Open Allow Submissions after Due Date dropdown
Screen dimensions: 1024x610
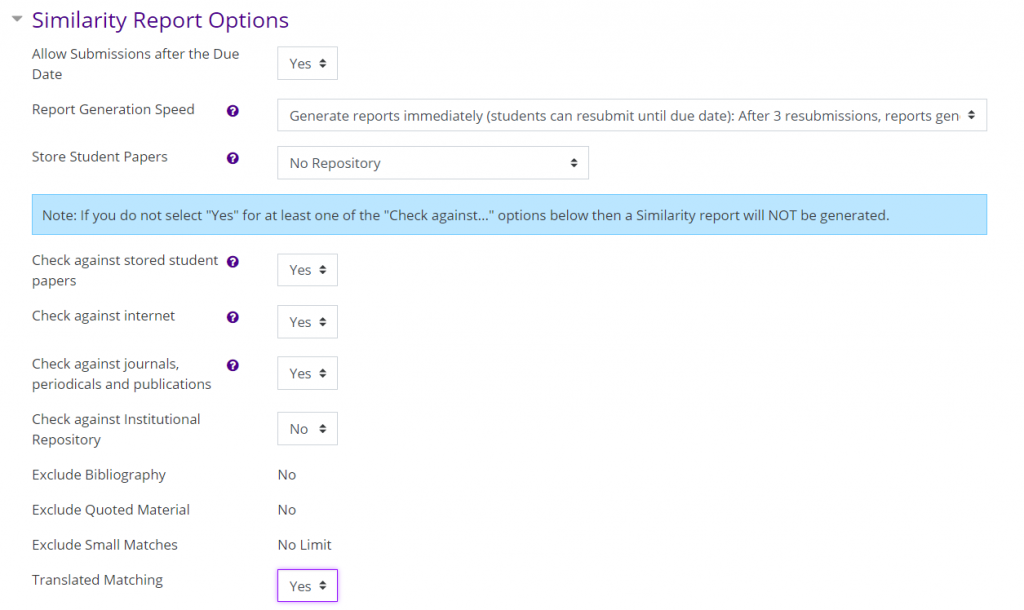(307, 64)
